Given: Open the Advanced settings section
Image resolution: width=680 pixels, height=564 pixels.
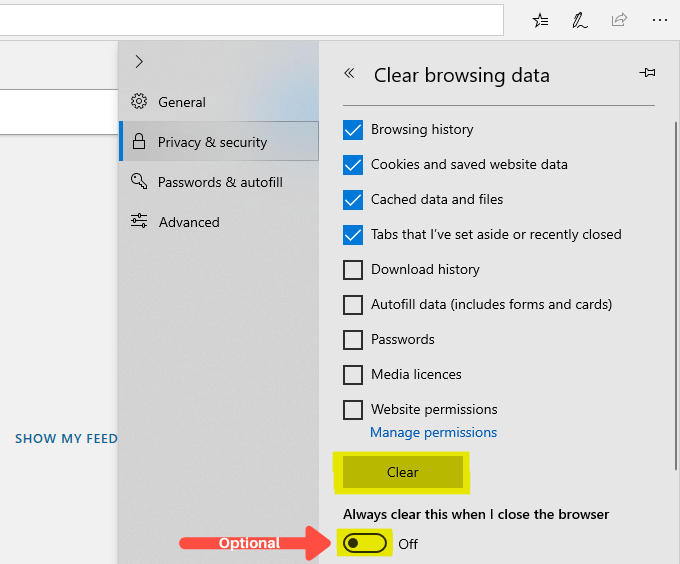Looking at the screenshot, I should (219, 222).
